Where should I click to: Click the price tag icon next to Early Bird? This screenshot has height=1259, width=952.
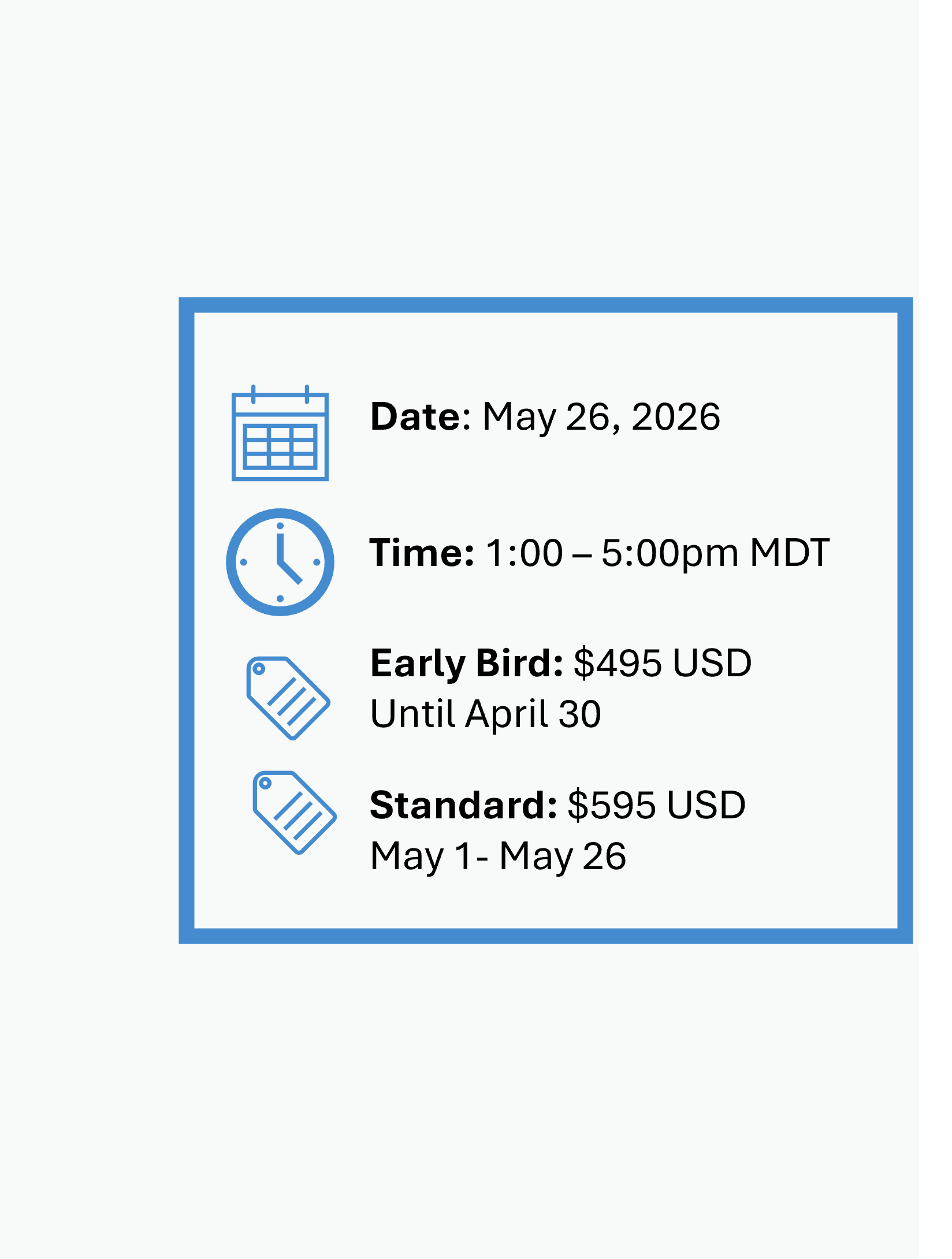pyautogui.click(x=288, y=698)
